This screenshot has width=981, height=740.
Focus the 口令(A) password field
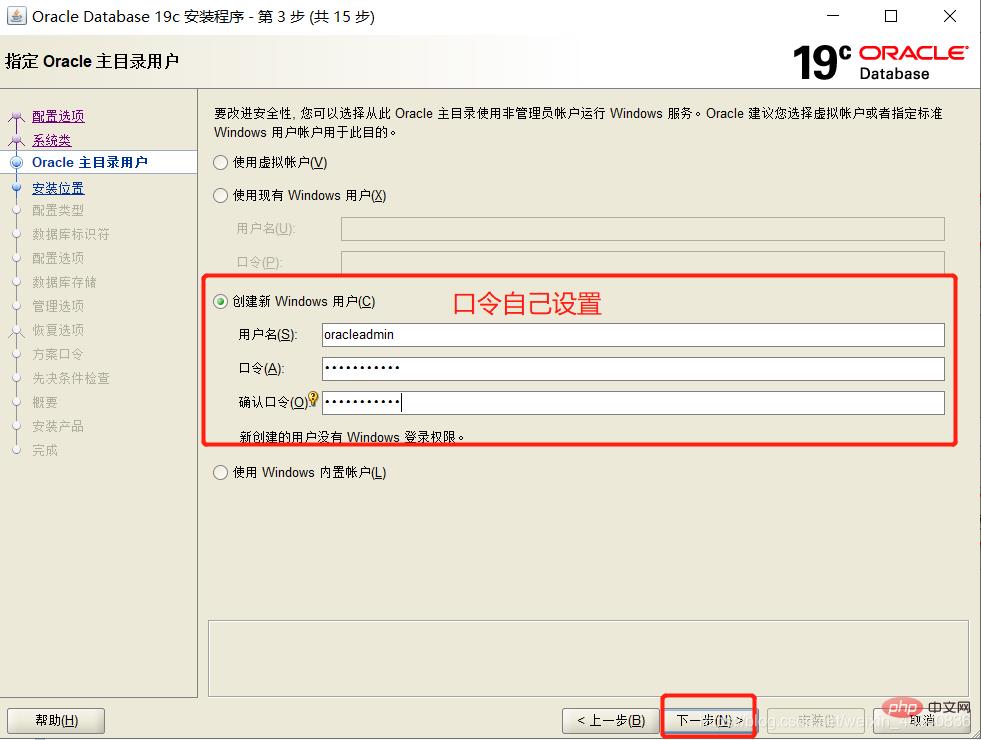click(633, 368)
